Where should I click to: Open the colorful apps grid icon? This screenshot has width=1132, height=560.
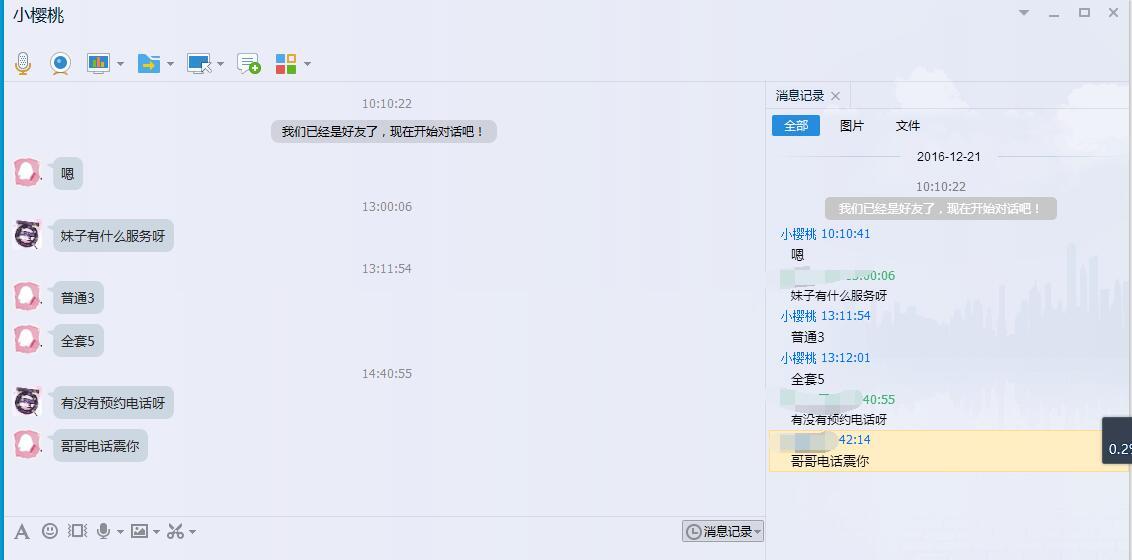click(286, 64)
